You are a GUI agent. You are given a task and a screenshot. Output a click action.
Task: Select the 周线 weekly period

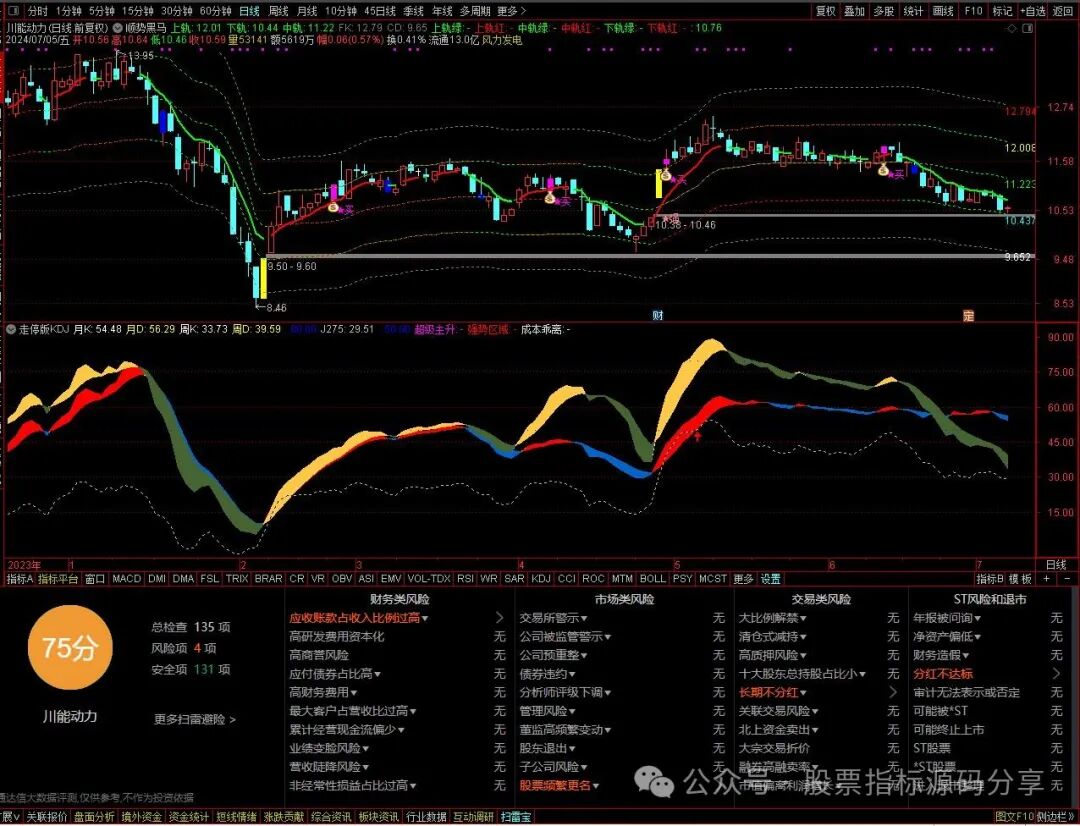pyautogui.click(x=278, y=11)
